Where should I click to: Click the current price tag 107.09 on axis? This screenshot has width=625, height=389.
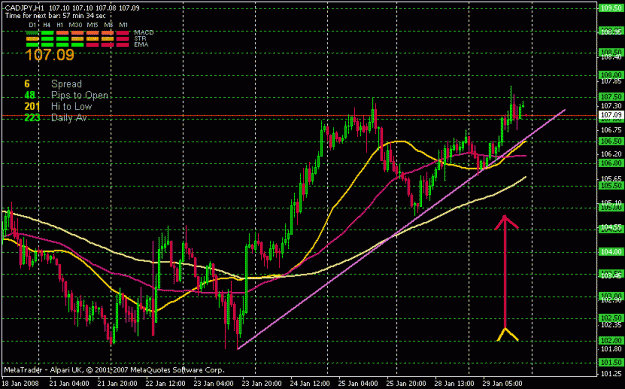[x=611, y=116]
